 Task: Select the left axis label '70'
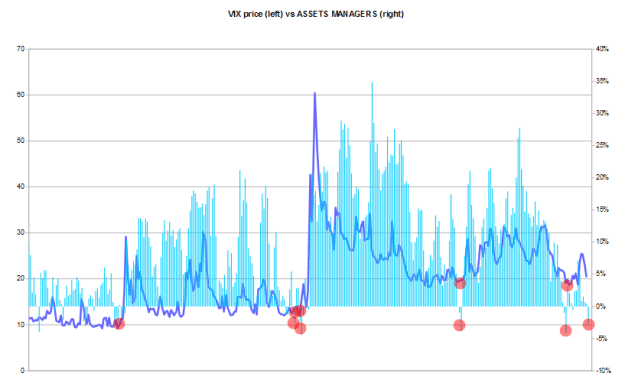coord(20,49)
